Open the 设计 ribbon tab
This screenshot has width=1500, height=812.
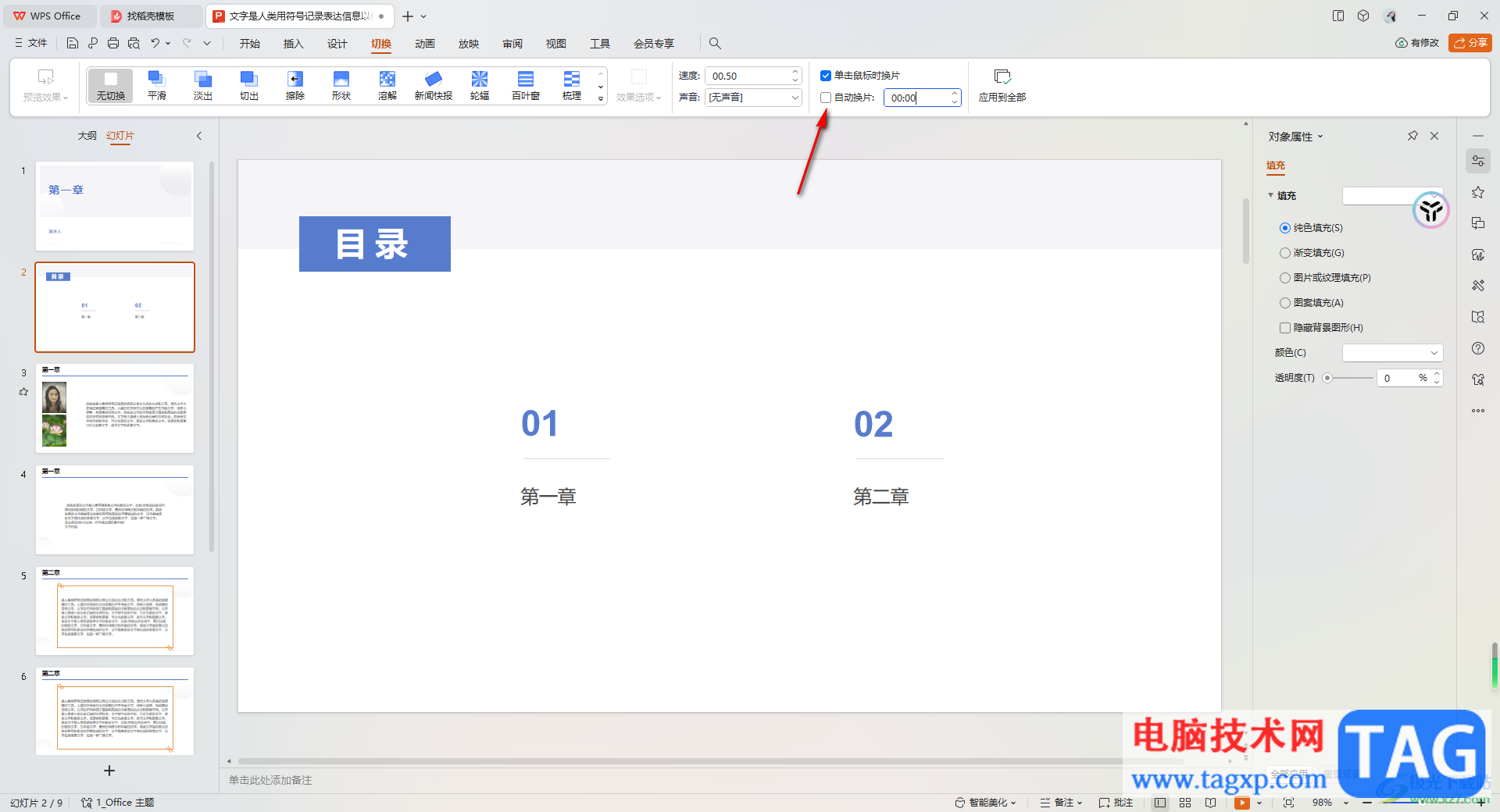(x=337, y=44)
